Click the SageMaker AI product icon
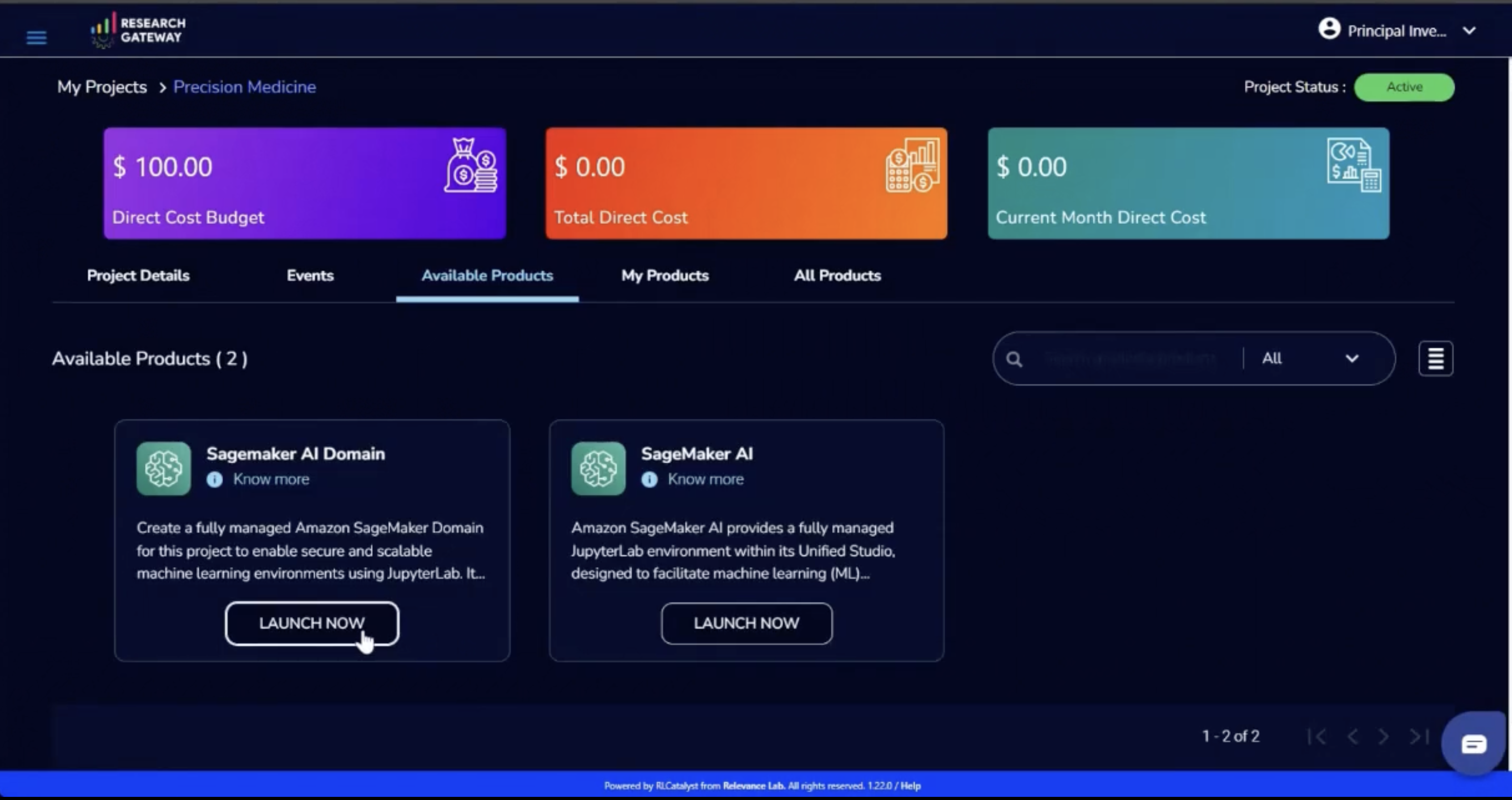This screenshot has height=800, width=1512. [598, 468]
